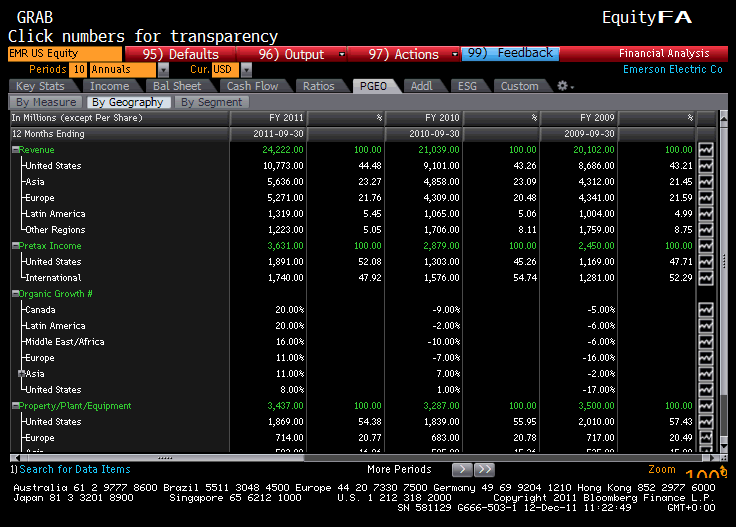Open chart icon for the Revenue row

pos(705,150)
